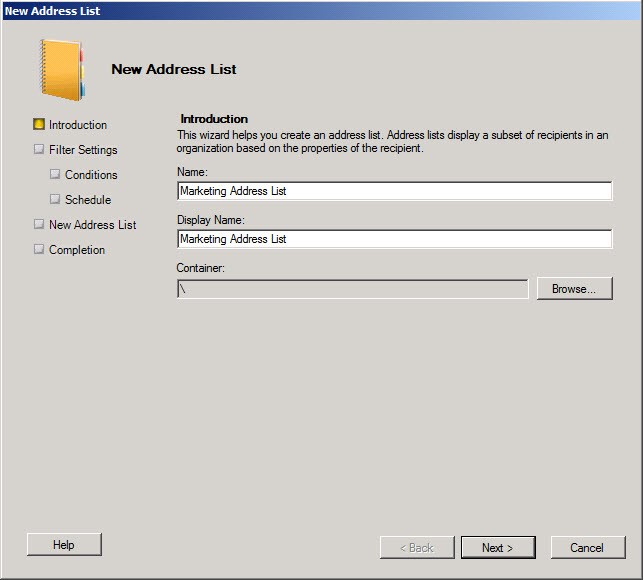644x580 pixels.
Task: Click the Filter Settings step indicator box
Action: coord(39,149)
